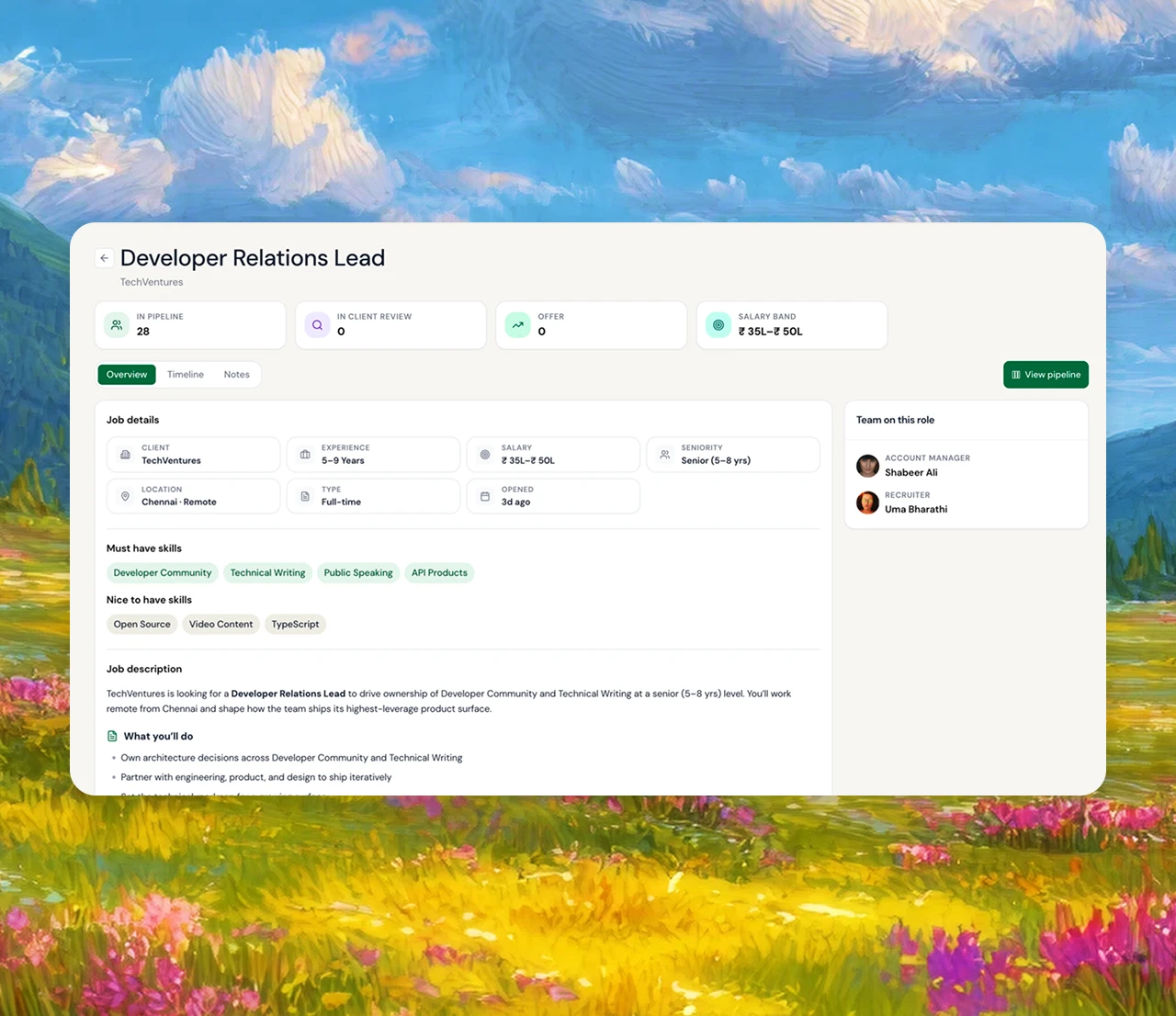Click bullet Own architecture decisions
1176x1016 pixels.
[291, 758]
